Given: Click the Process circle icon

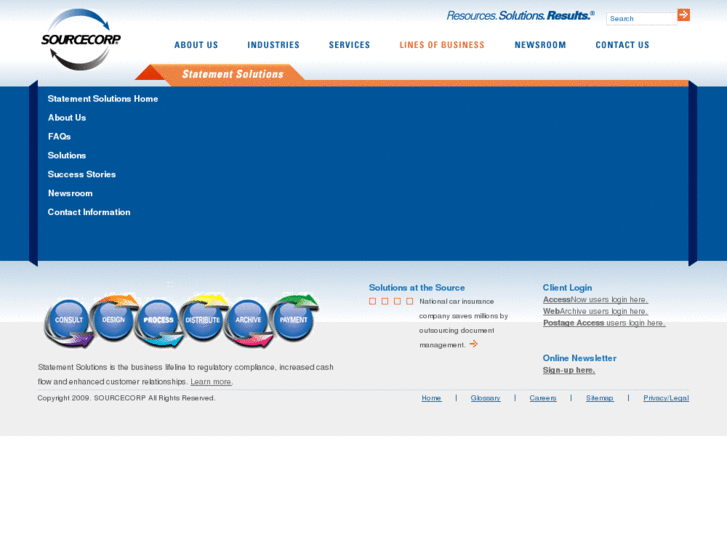Looking at the screenshot, I should (158, 320).
